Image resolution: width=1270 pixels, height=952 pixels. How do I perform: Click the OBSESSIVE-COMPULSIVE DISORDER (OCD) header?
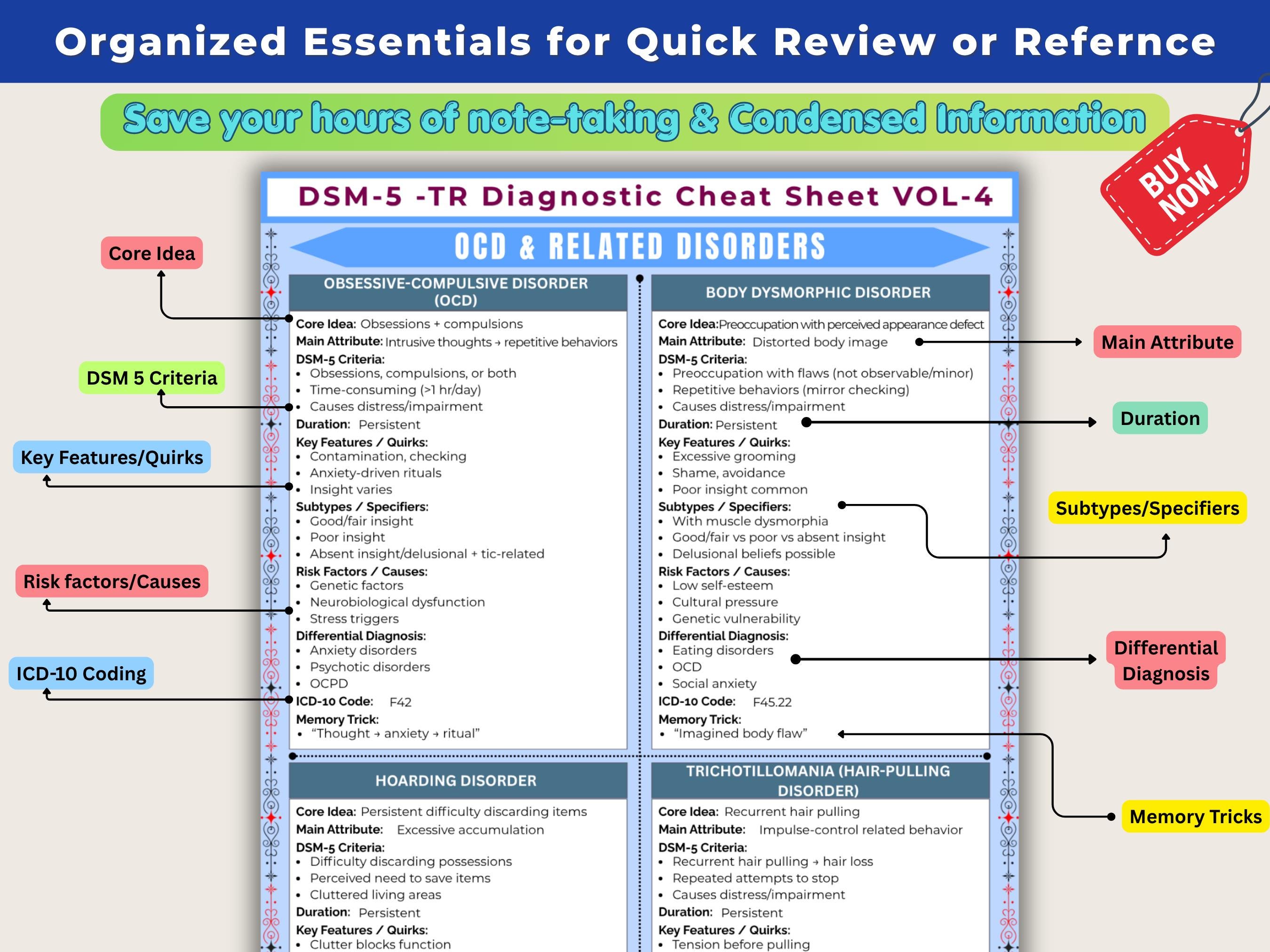458,292
